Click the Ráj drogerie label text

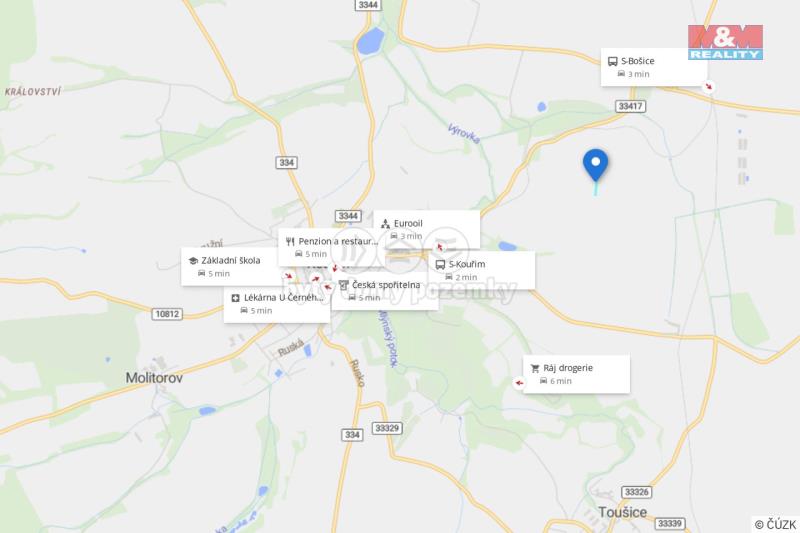pyautogui.click(x=568, y=368)
